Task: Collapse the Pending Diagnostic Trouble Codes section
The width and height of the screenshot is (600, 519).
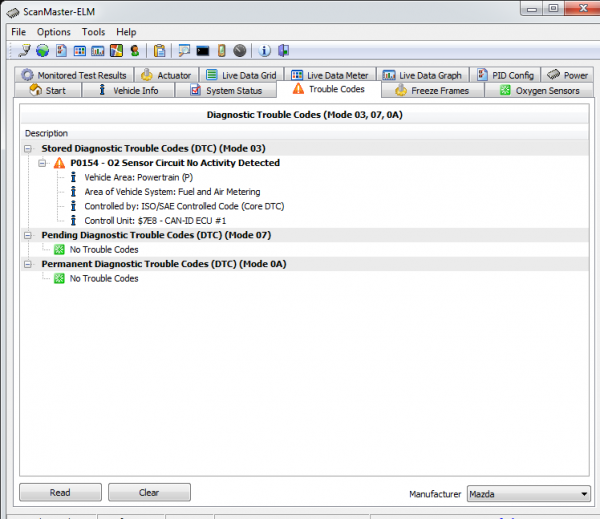Action: click(x=29, y=235)
